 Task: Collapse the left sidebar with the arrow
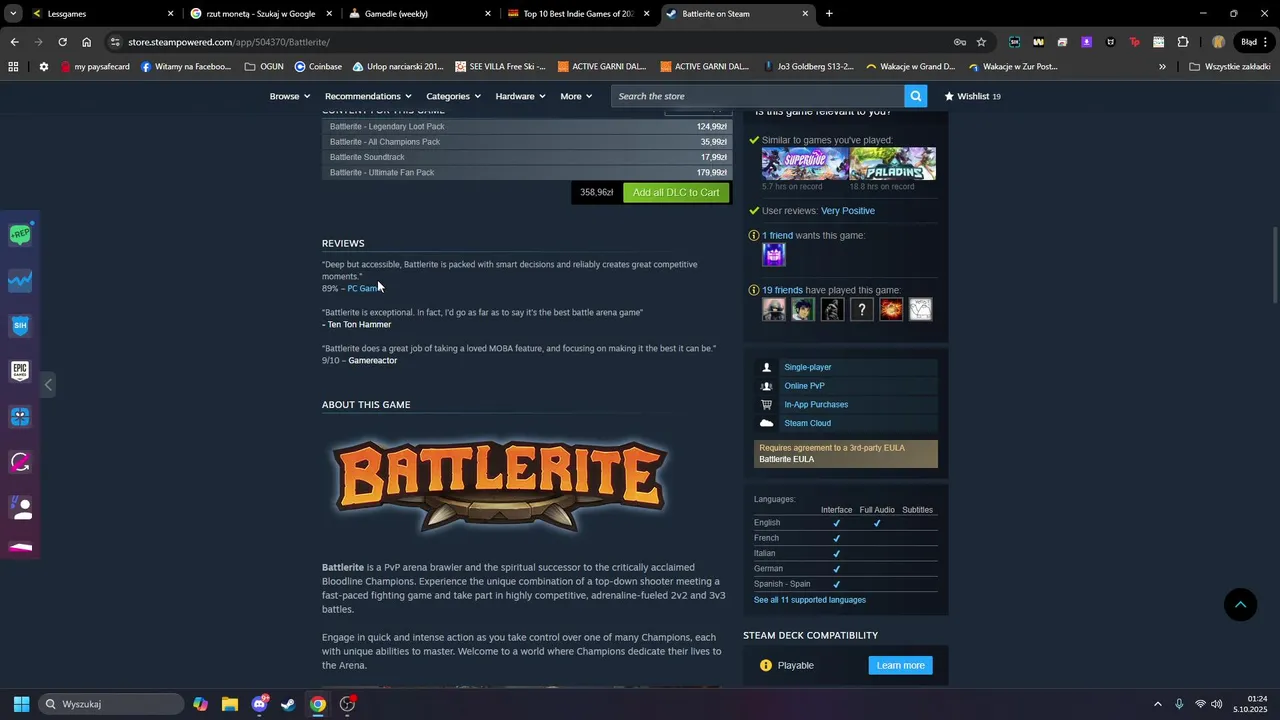tap(47, 384)
